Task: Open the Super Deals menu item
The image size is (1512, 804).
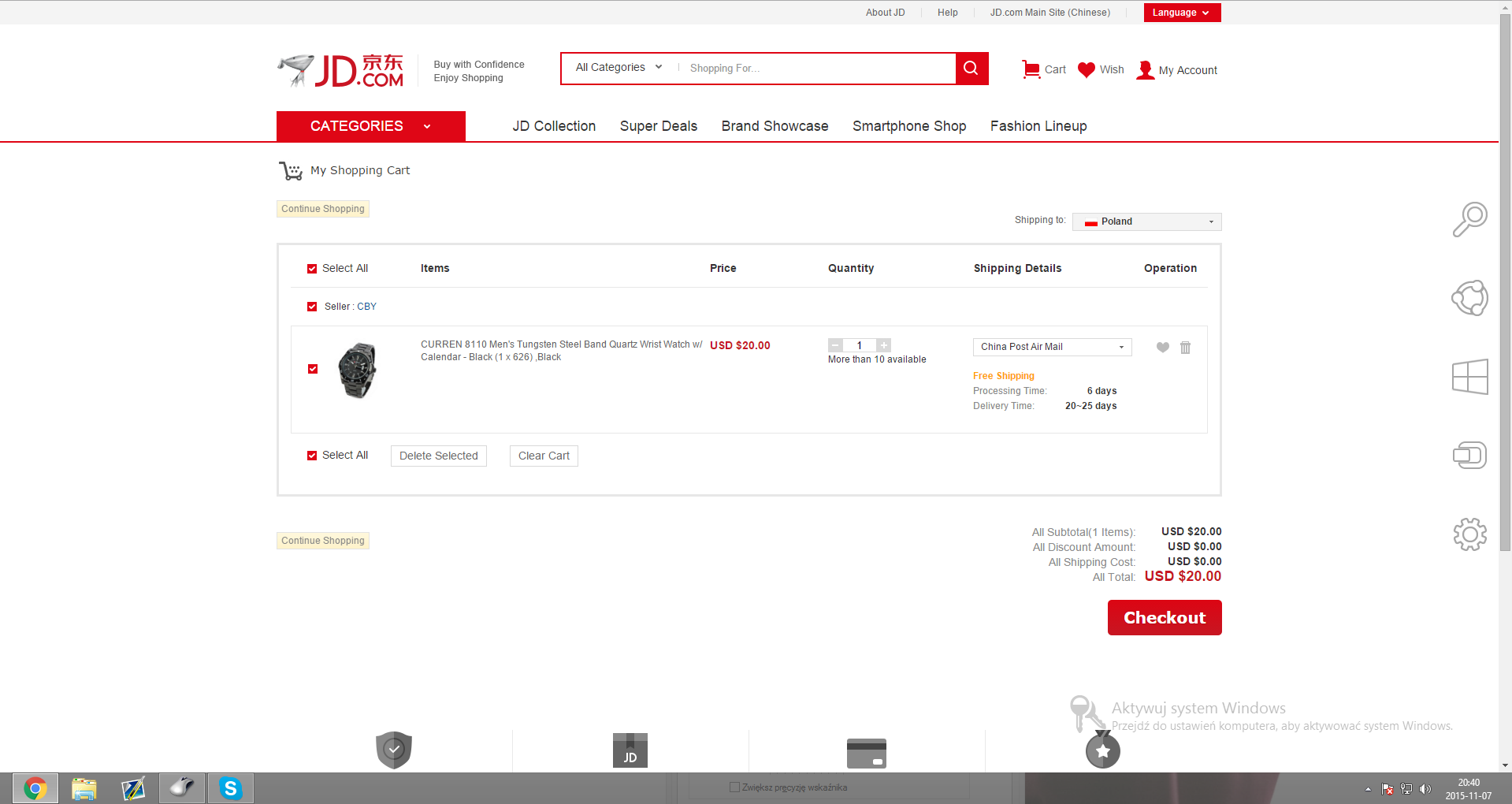Action: point(659,126)
